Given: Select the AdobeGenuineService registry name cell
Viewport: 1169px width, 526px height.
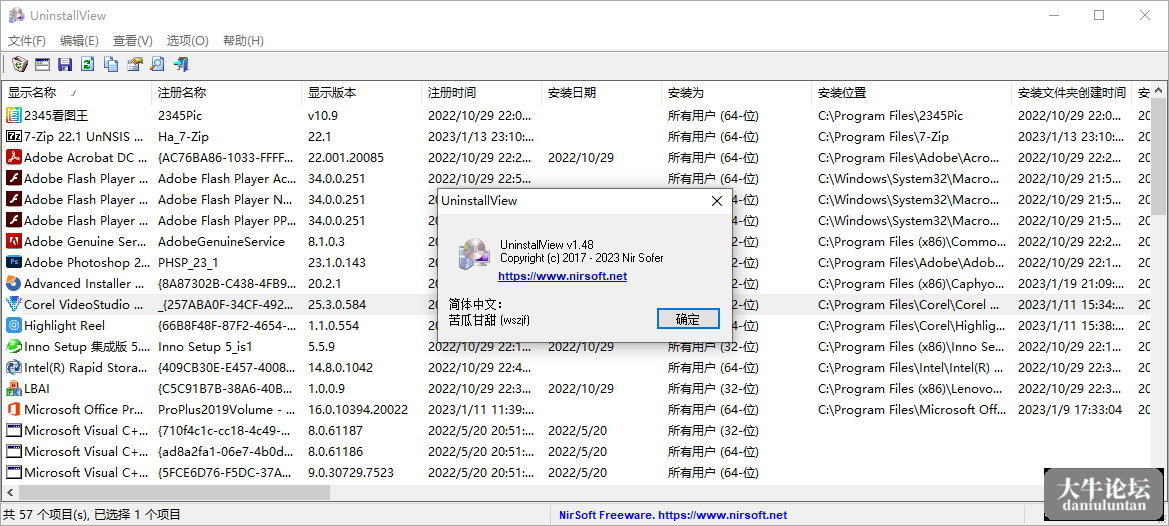Looking at the screenshot, I should click(221, 241).
